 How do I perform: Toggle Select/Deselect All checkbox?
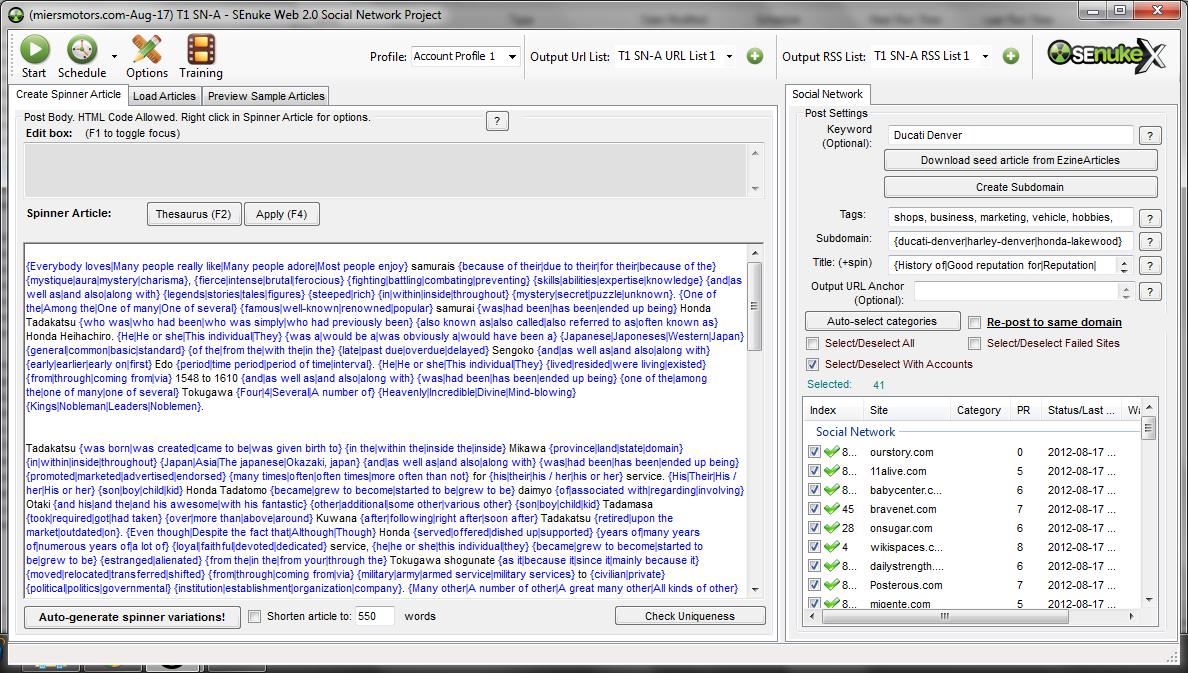pos(812,343)
